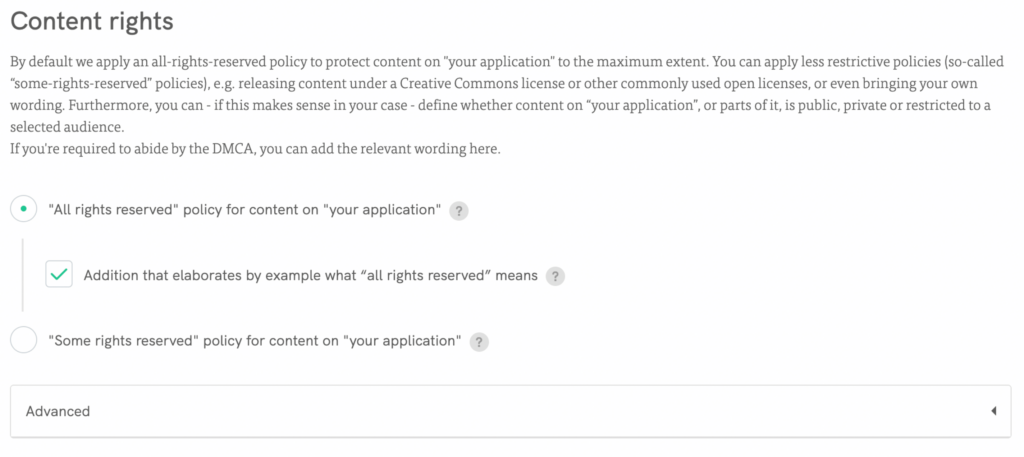1024x457 pixels.
Task: Uncheck the Addition elaborating by example checkbox
Action: (x=59, y=275)
